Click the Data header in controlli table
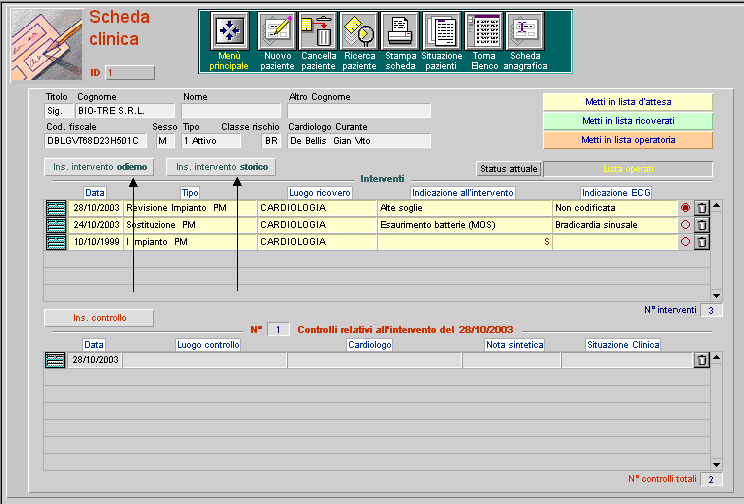Screen dimensions: 744x504 pos(93,345)
